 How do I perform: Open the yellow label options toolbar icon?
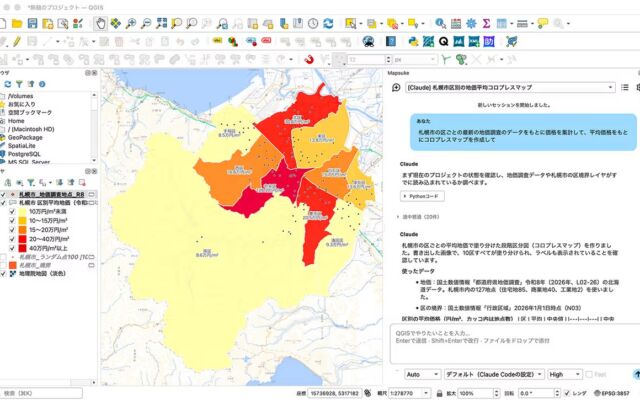coord(217,41)
